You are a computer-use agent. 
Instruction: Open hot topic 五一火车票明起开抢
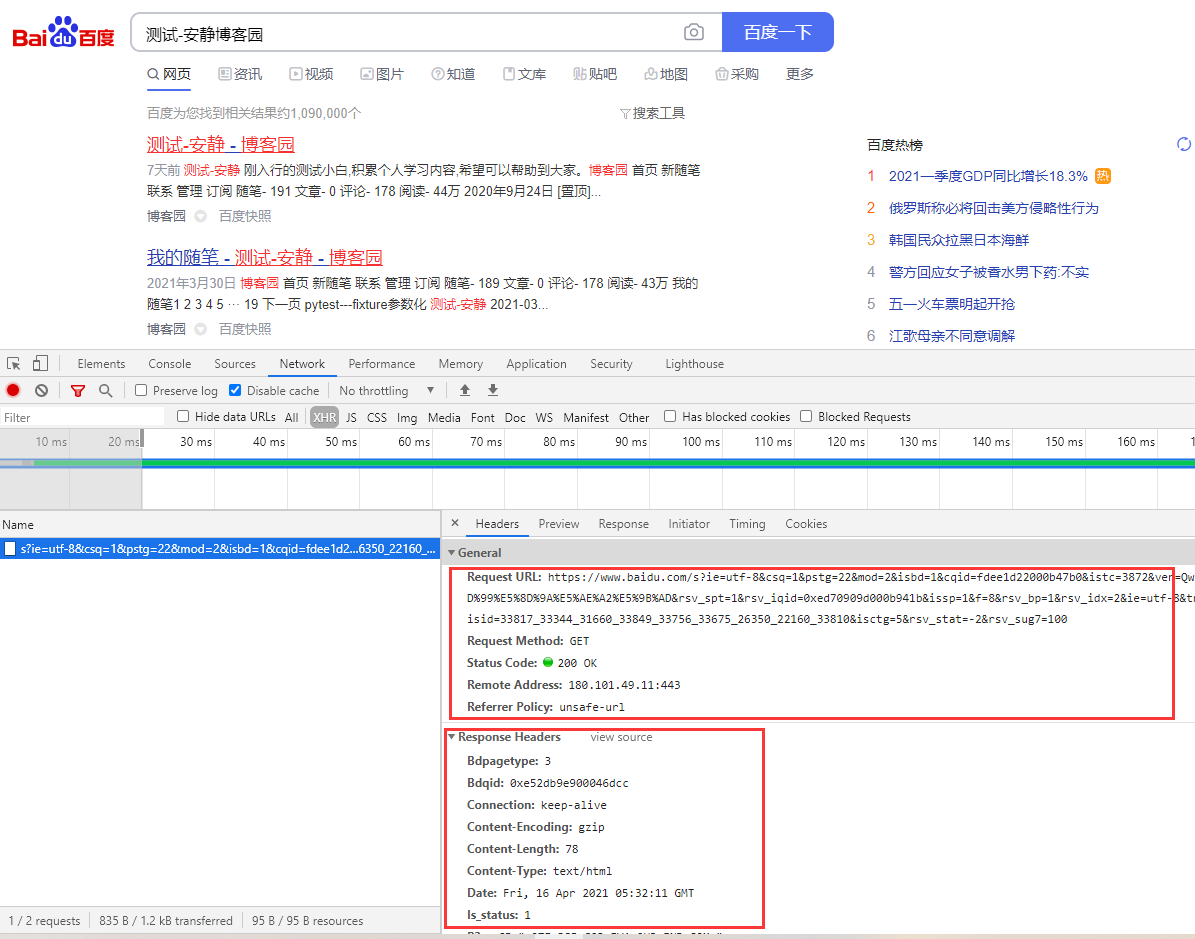pos(952,304)
